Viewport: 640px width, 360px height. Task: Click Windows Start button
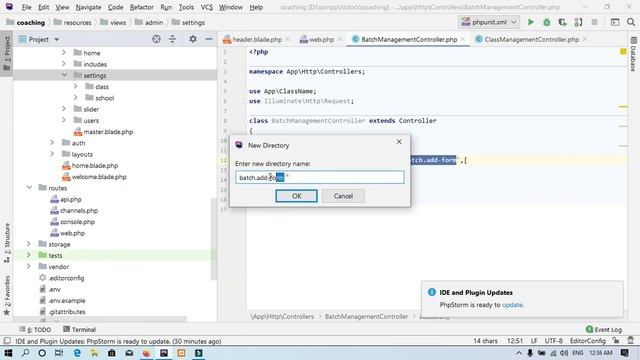(x=8, y=353)
